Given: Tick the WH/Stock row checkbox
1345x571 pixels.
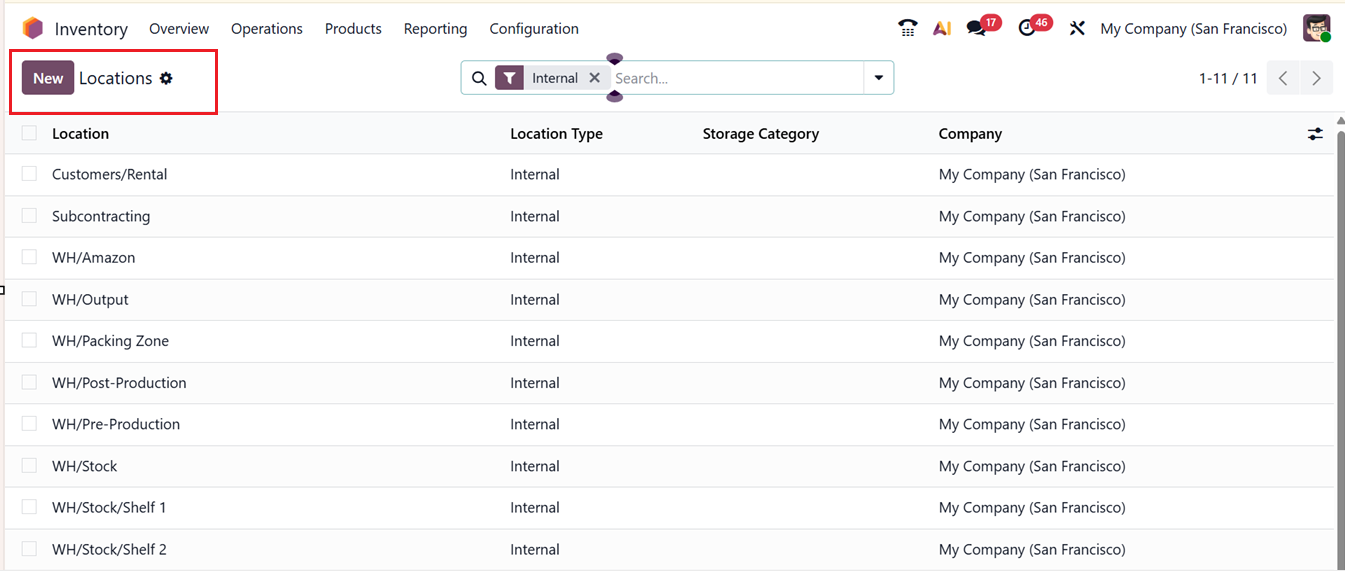Looking at the screenshot, I should (x=29, y=466).
